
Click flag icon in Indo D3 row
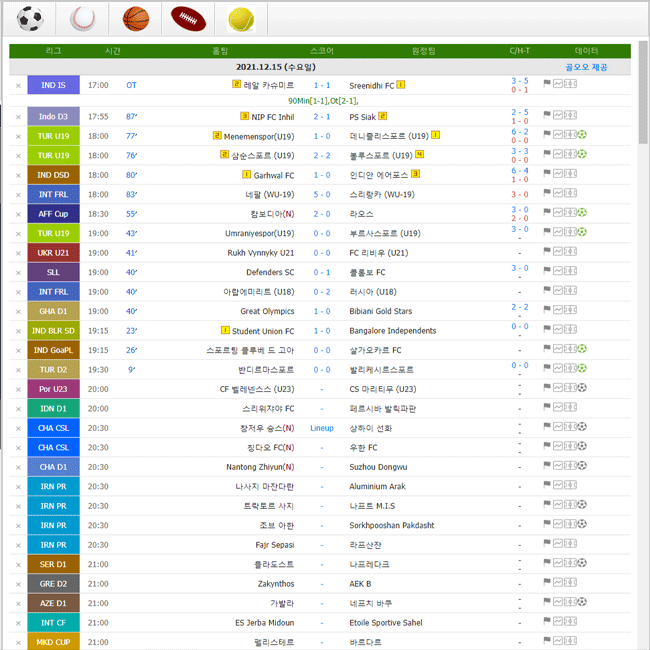tap(547, 117)
